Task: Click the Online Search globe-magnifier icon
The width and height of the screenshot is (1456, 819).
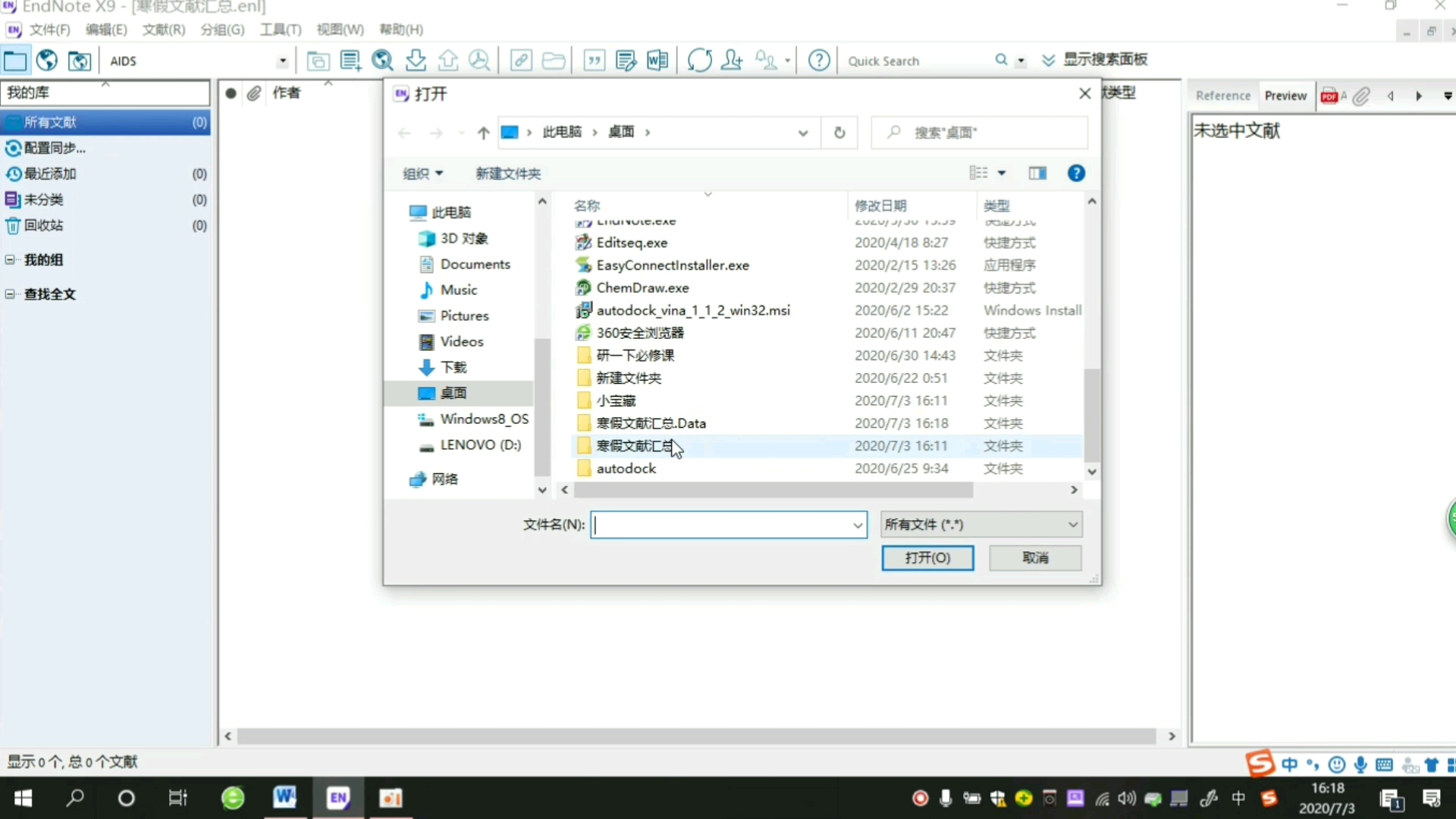Action: [383, 60]
